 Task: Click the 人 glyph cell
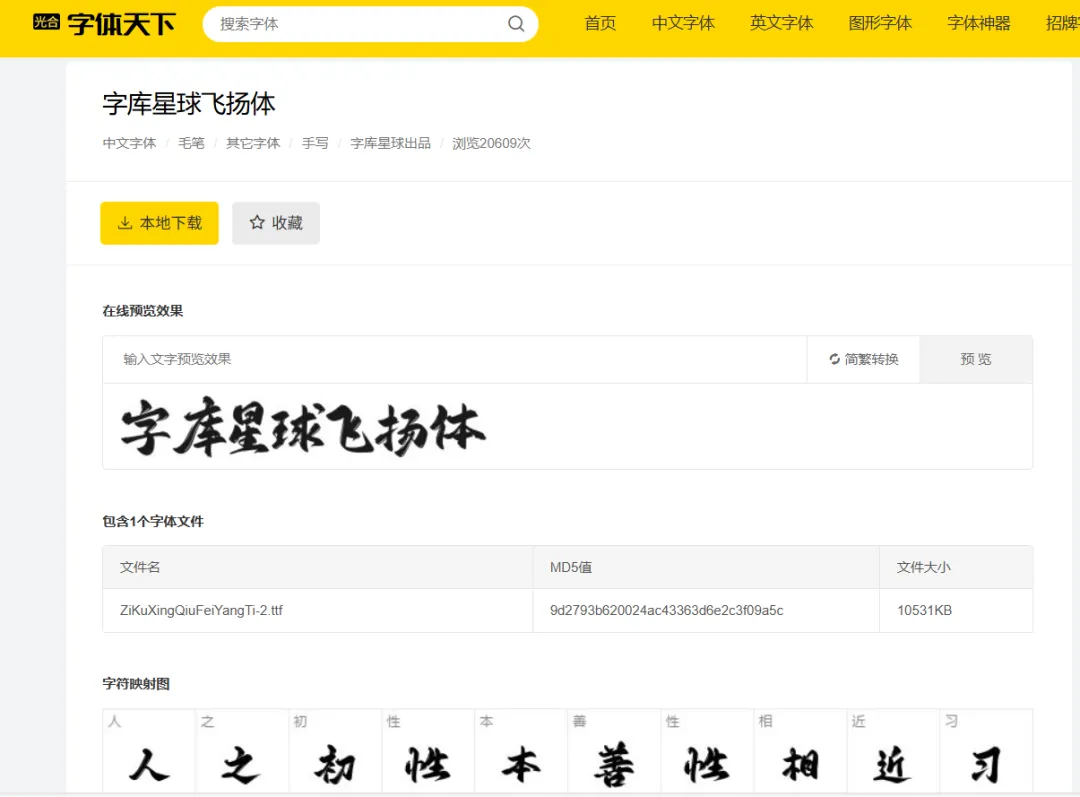149,752
